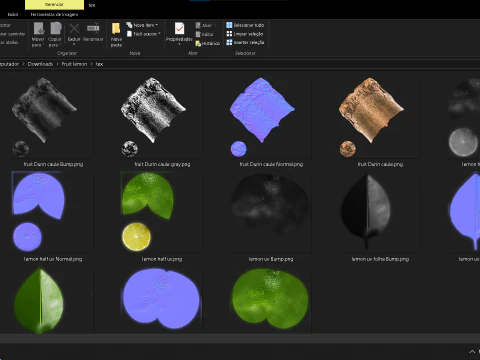Click the Editar icon in the ribbon
480x360 pixels.
coord(198,34)
